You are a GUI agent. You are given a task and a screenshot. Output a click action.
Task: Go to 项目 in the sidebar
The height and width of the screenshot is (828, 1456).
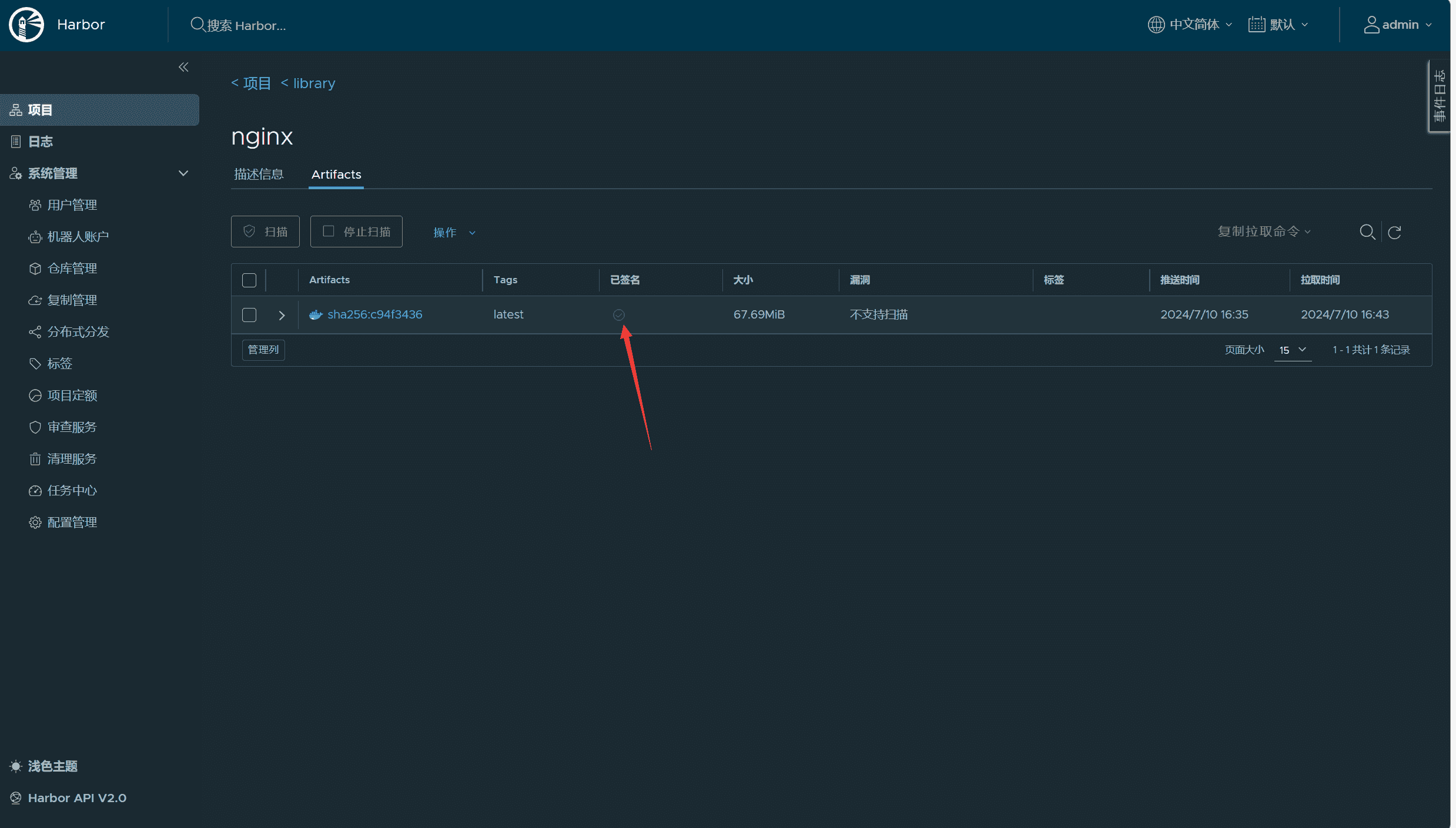(99, 110)
